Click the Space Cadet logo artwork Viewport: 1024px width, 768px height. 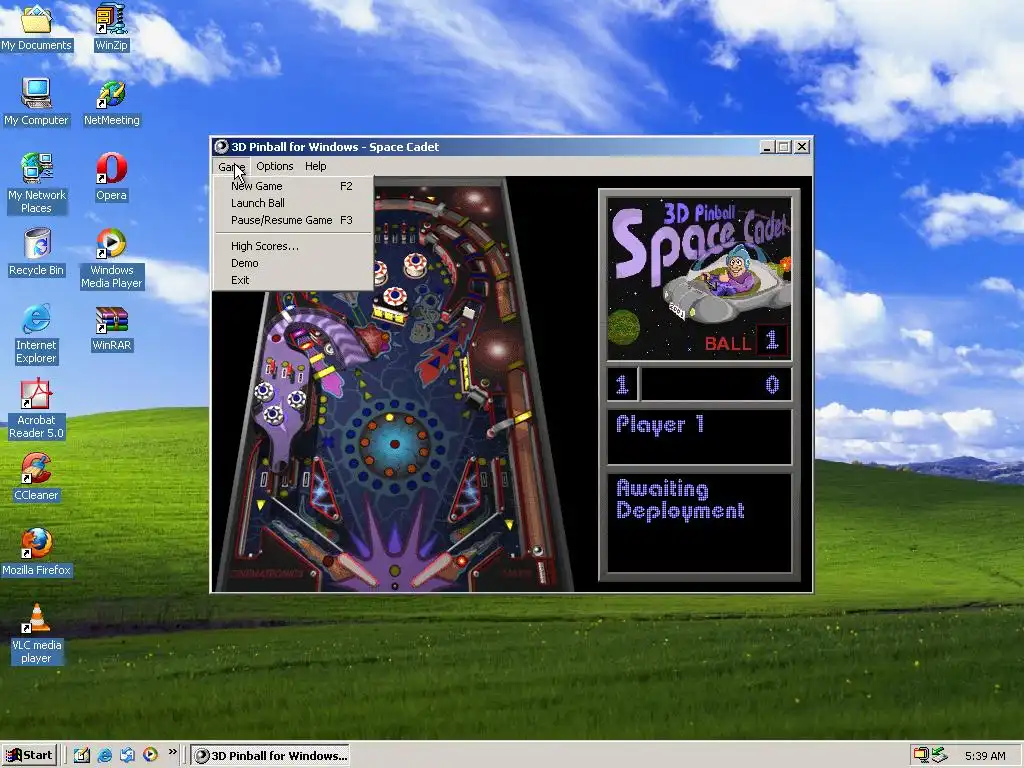click(x=699, y=279)
